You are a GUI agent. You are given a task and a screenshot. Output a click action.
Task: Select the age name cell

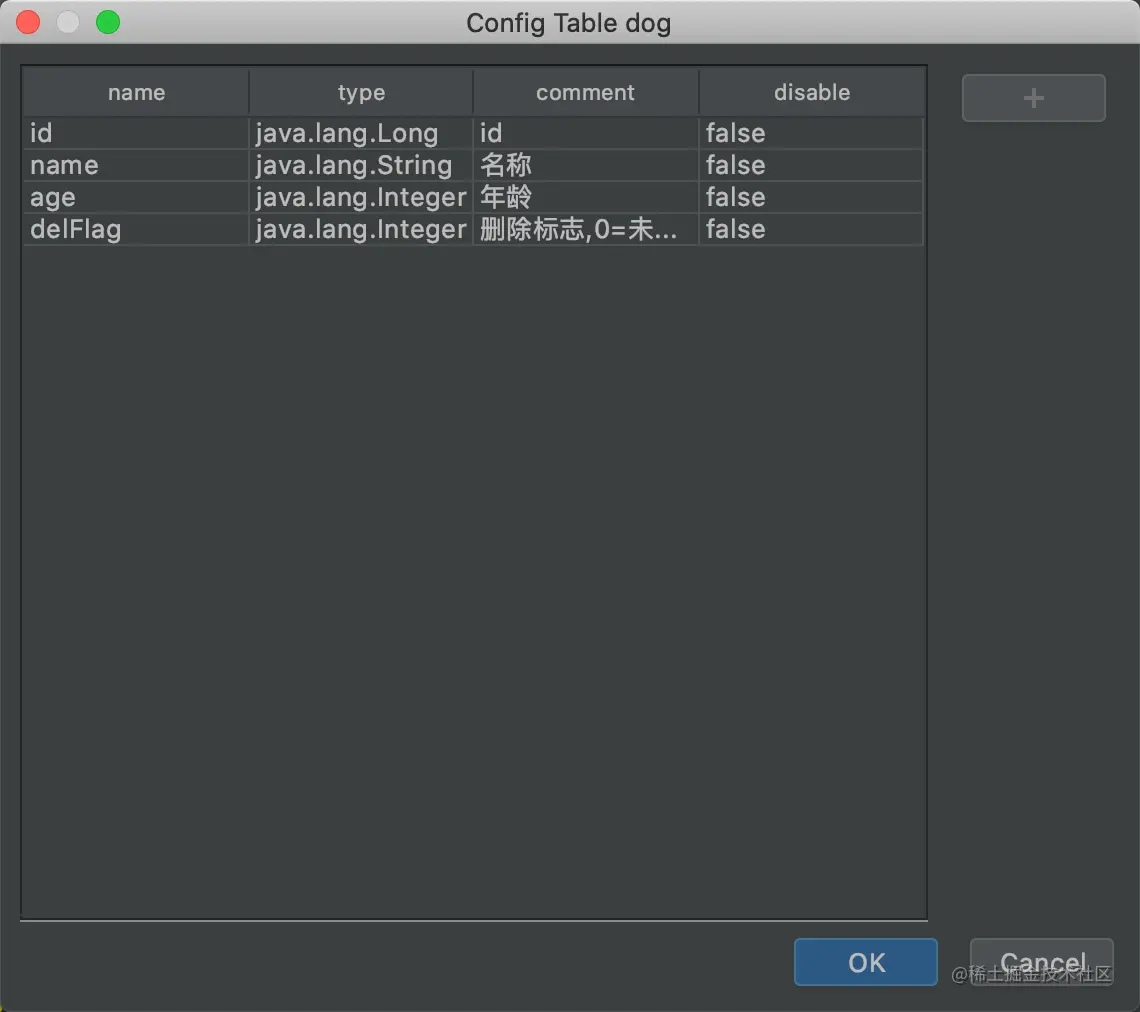(x=136, y=197)
